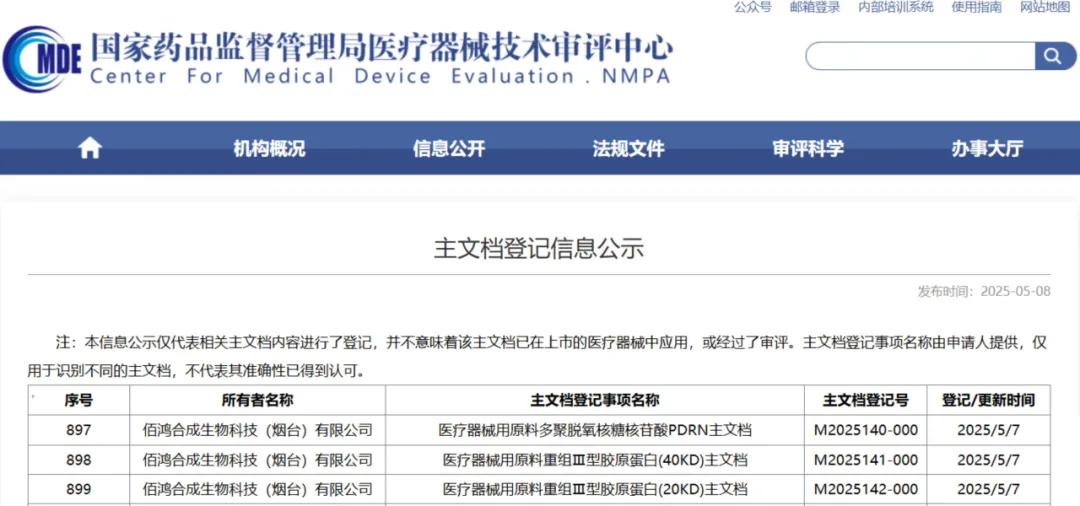Select row 899 胶原蛋白(20KD) entry name
This screenshot has height=506, width=1080.
pyautogui.click(x=594, y=489)
